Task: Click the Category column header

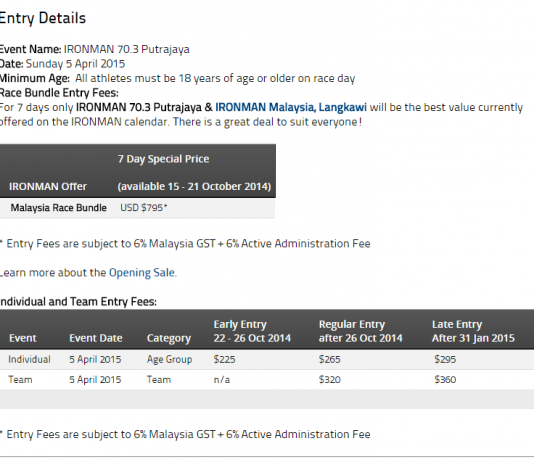Action: click(169, 338)
